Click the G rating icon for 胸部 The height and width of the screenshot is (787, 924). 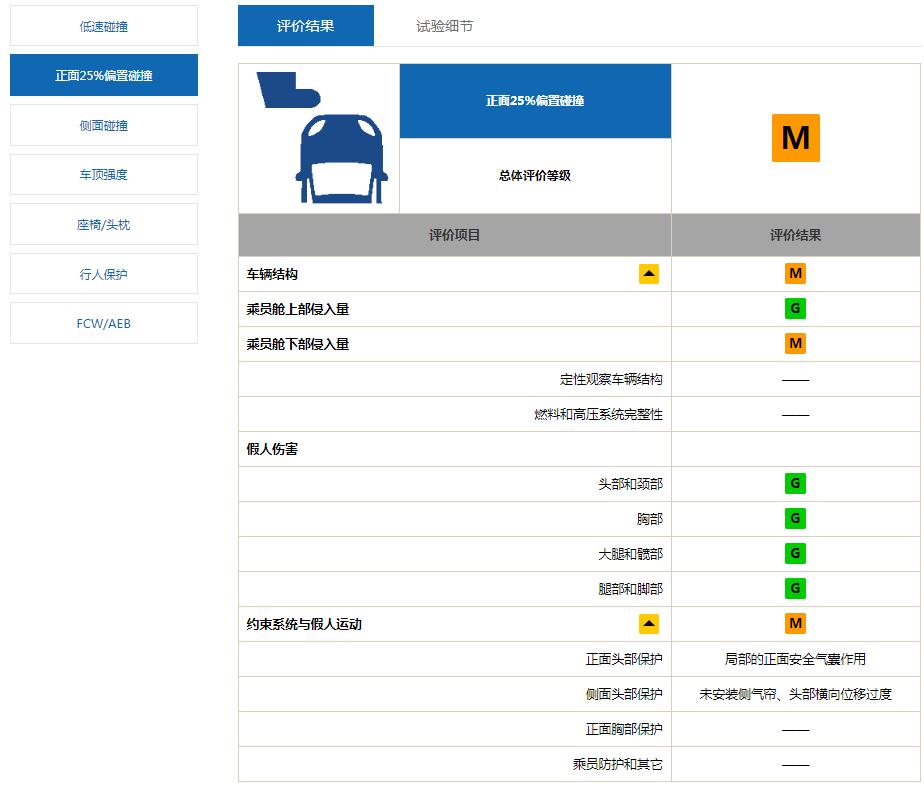coord(796,518)
